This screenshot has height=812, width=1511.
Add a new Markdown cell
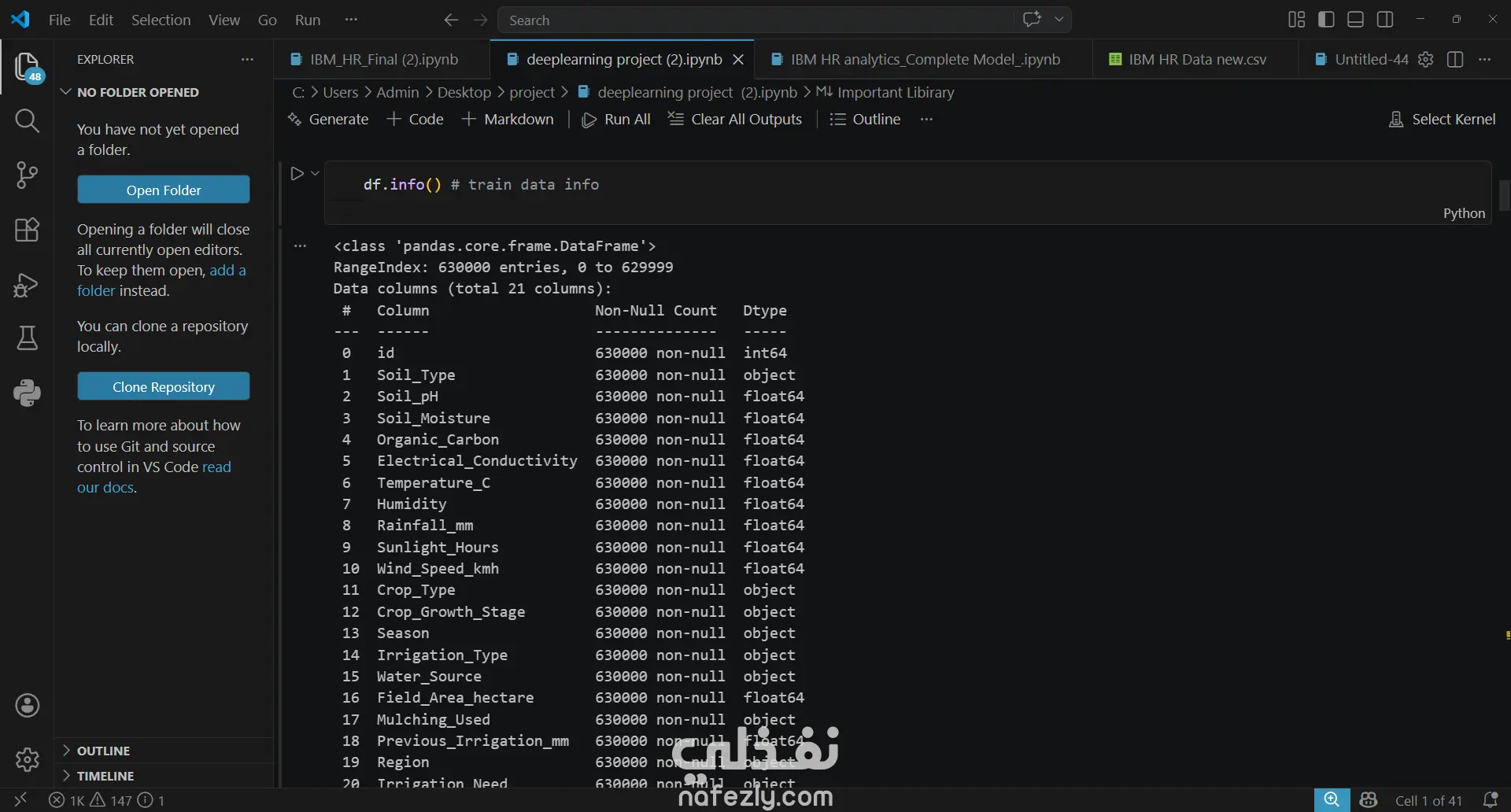pos(508,119)
